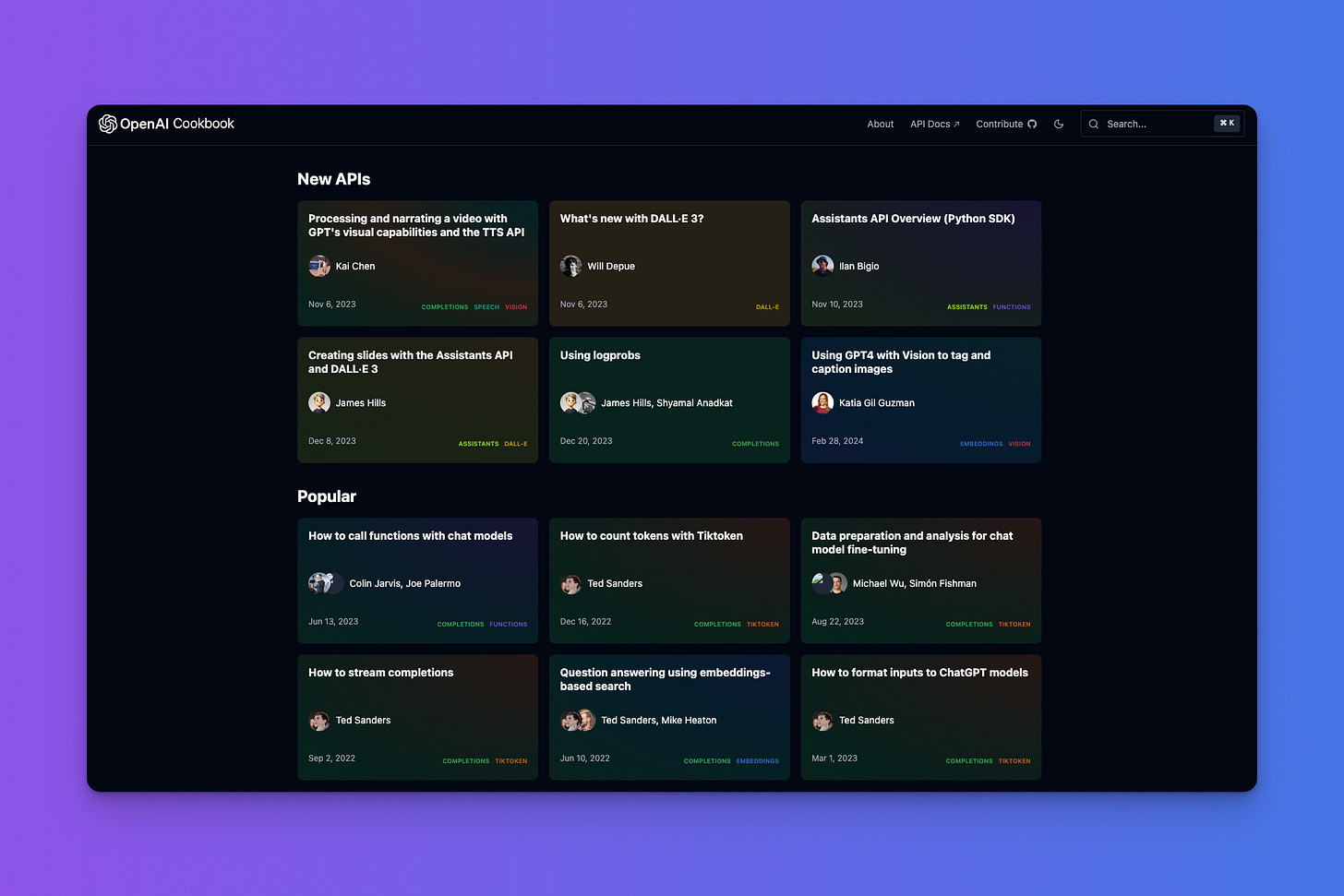Click Colin Jarvis, Joe Palermo avatars
The image size is (1344, 896).
click(x=326, y=583)
